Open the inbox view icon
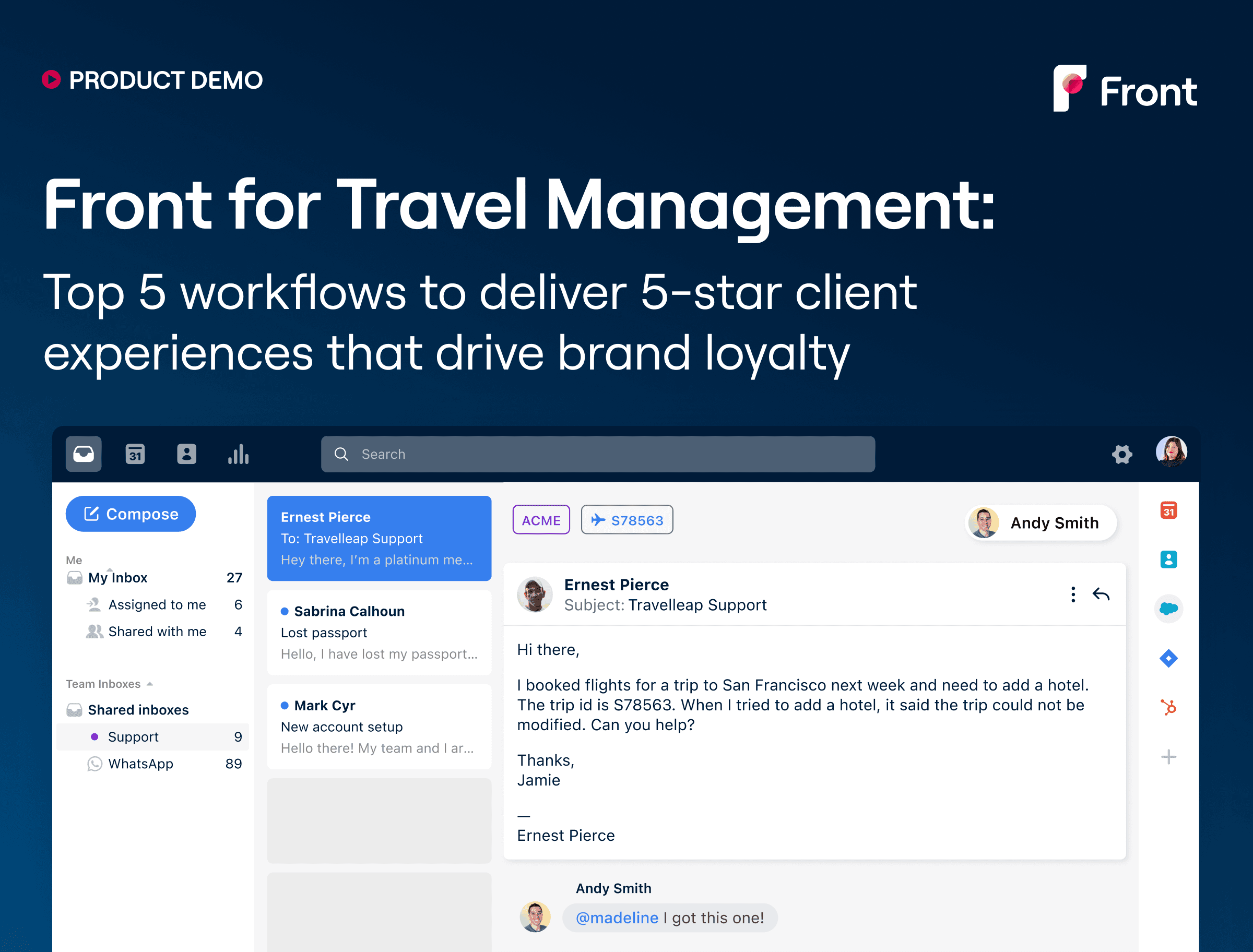 coord(84,454)
